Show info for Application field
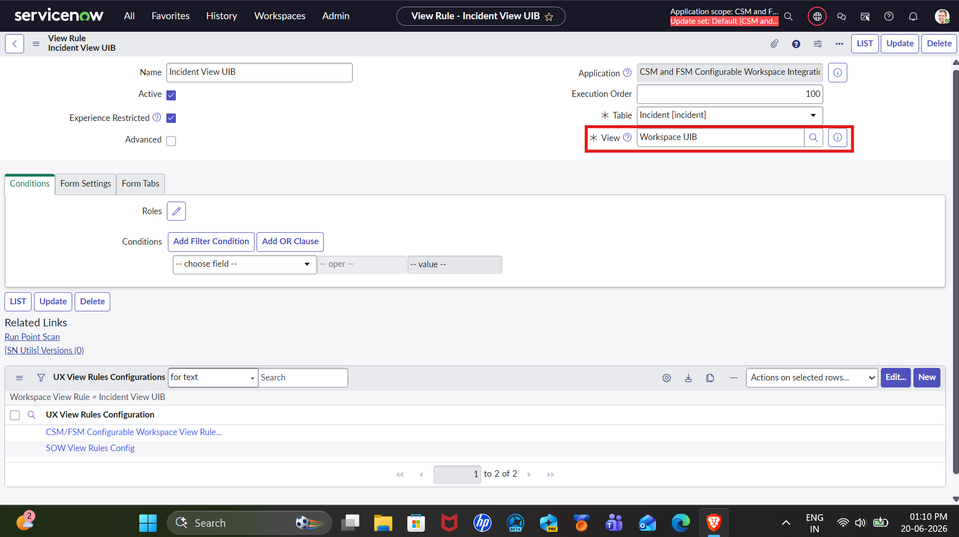 click(x=837, y=73)
